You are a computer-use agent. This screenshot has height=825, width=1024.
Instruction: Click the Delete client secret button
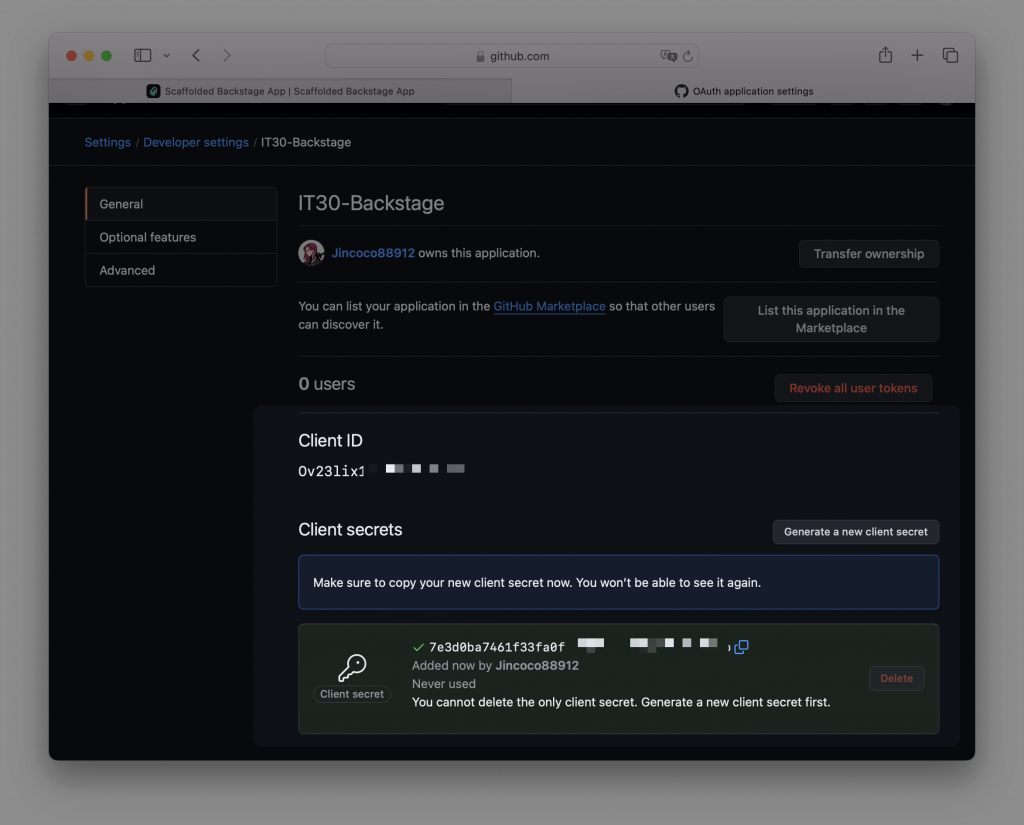click(x=896, y=678)
